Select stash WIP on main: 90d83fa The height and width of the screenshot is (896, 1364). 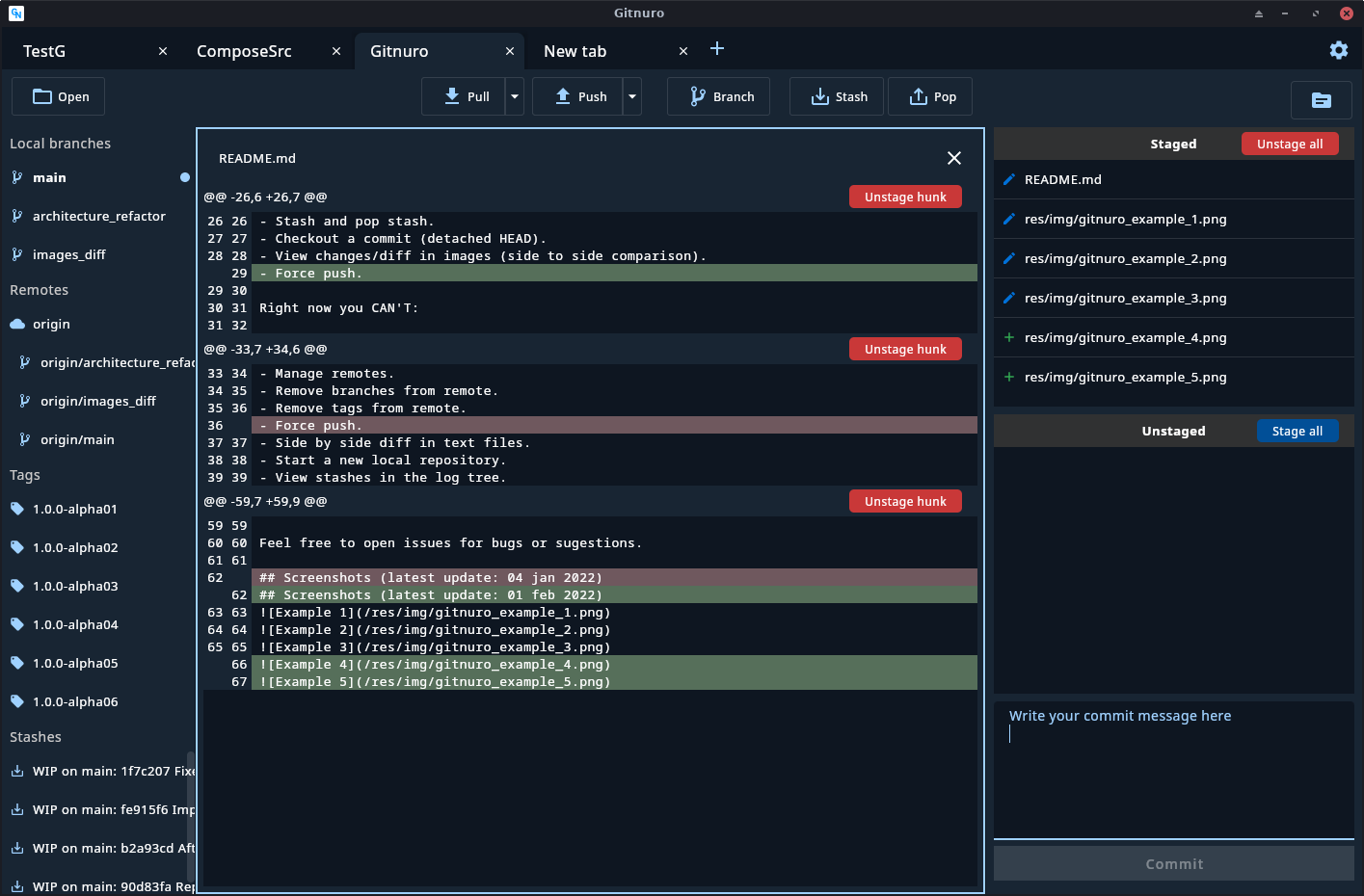96,884
